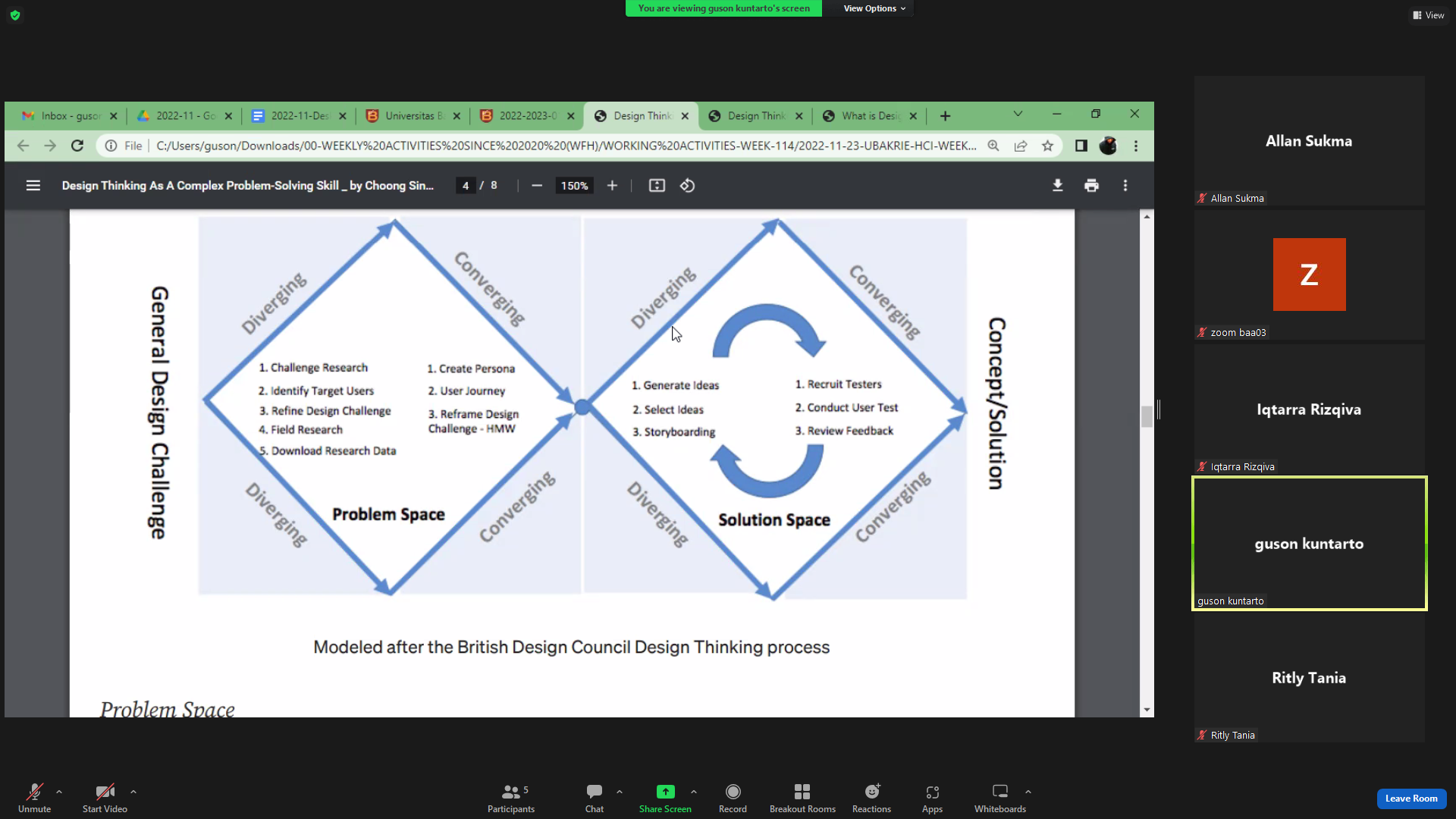Rotate the PDF counterclockwise
Image resolution: width=1456 pixels, height=819 pixels.
click(x=688, y=186)
